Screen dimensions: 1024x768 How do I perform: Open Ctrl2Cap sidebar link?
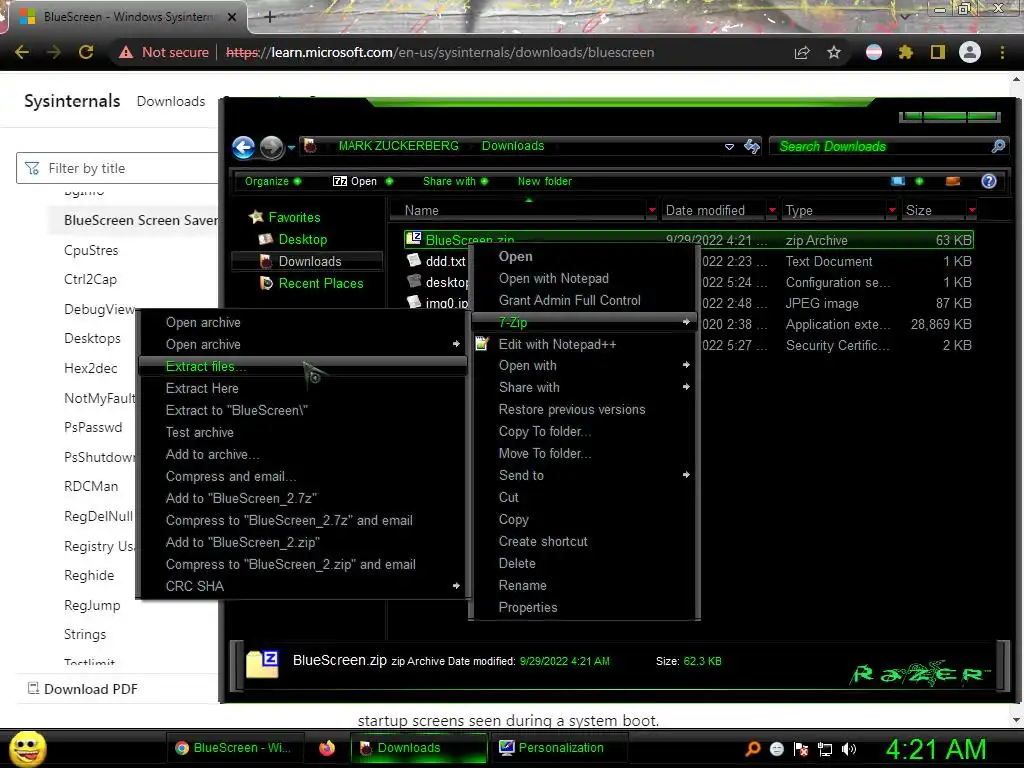click(x=90, y=280)
